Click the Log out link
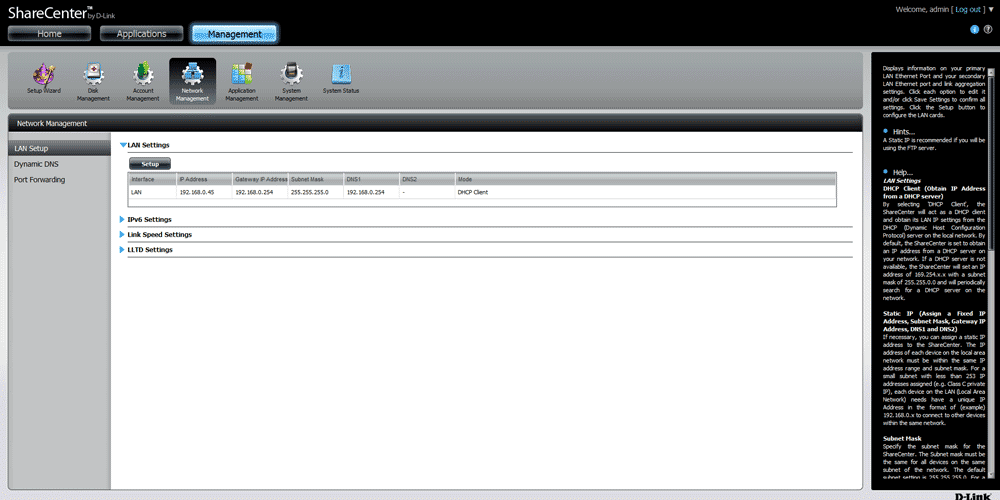 (x=968, y=8)
